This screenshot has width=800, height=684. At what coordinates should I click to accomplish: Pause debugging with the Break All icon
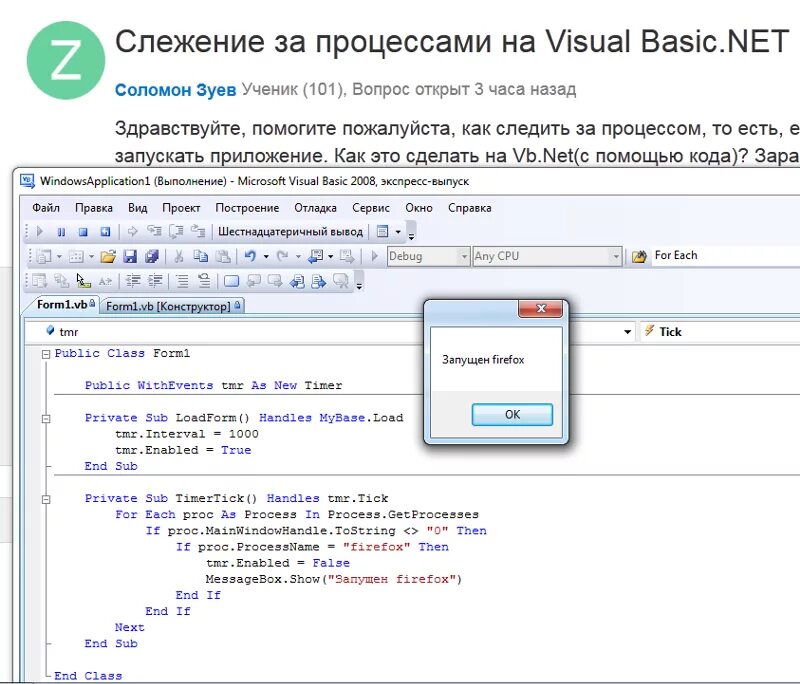tap(61, 232)
